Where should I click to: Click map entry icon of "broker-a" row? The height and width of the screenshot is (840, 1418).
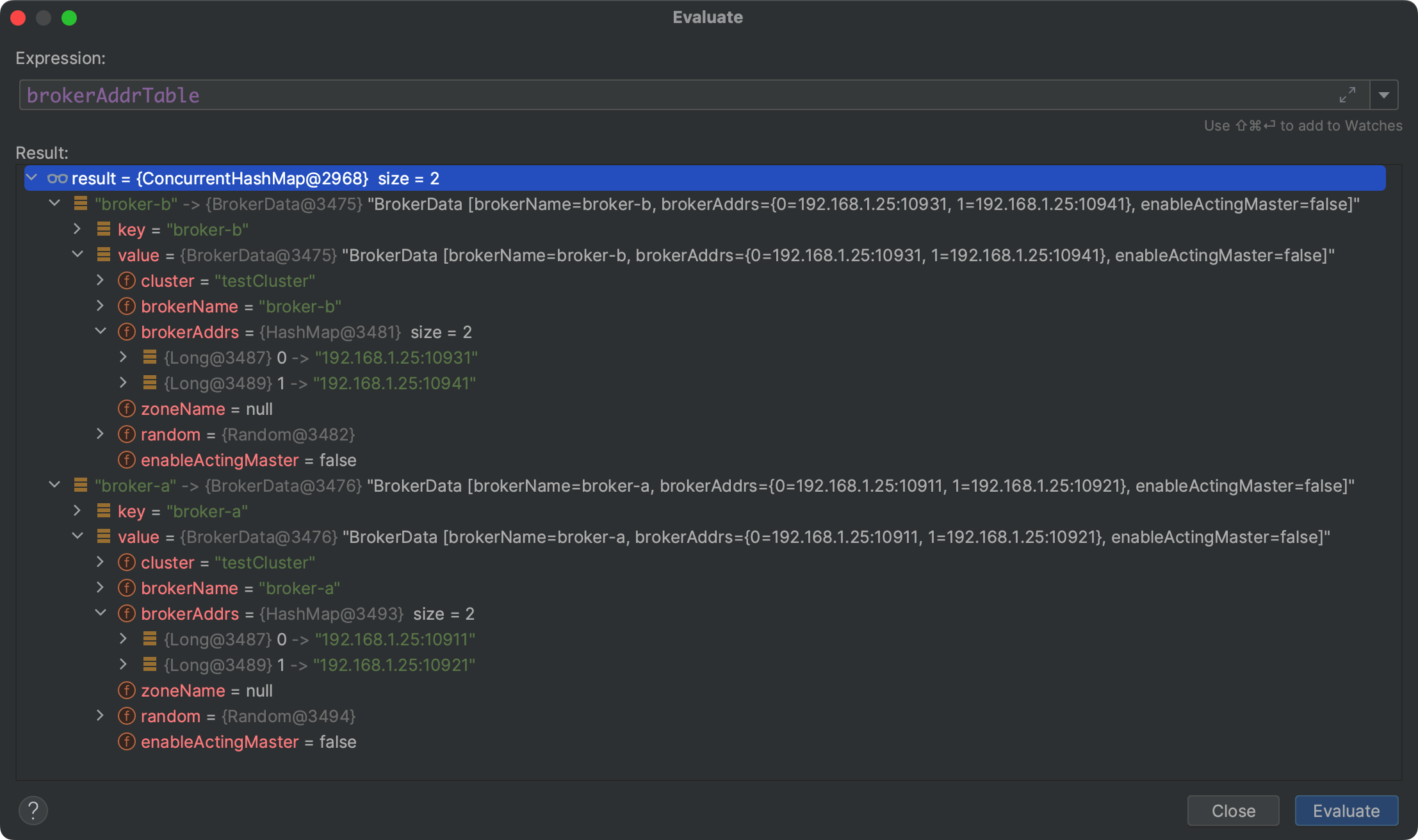[81, 485]
